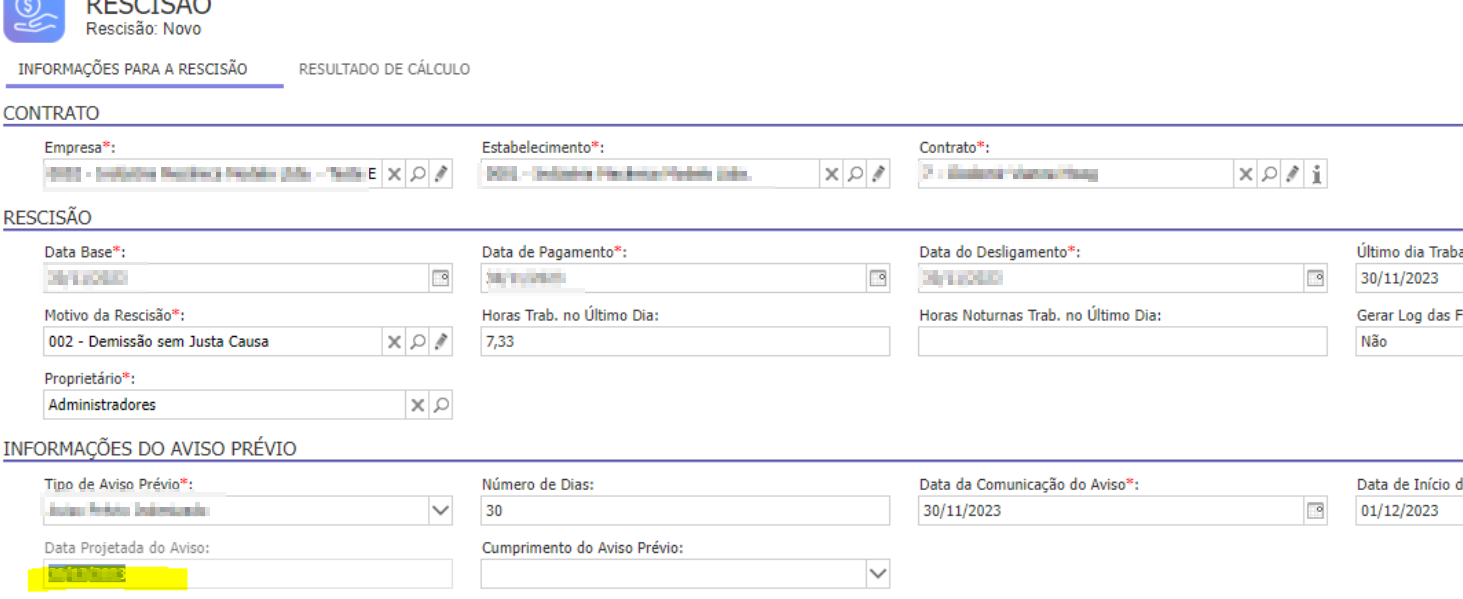Search Estabelecimento with the magnifier icon
Image resolution: width=1463 pixels, height=599 pixels.
pyautogui.click(x=856, y=175)
